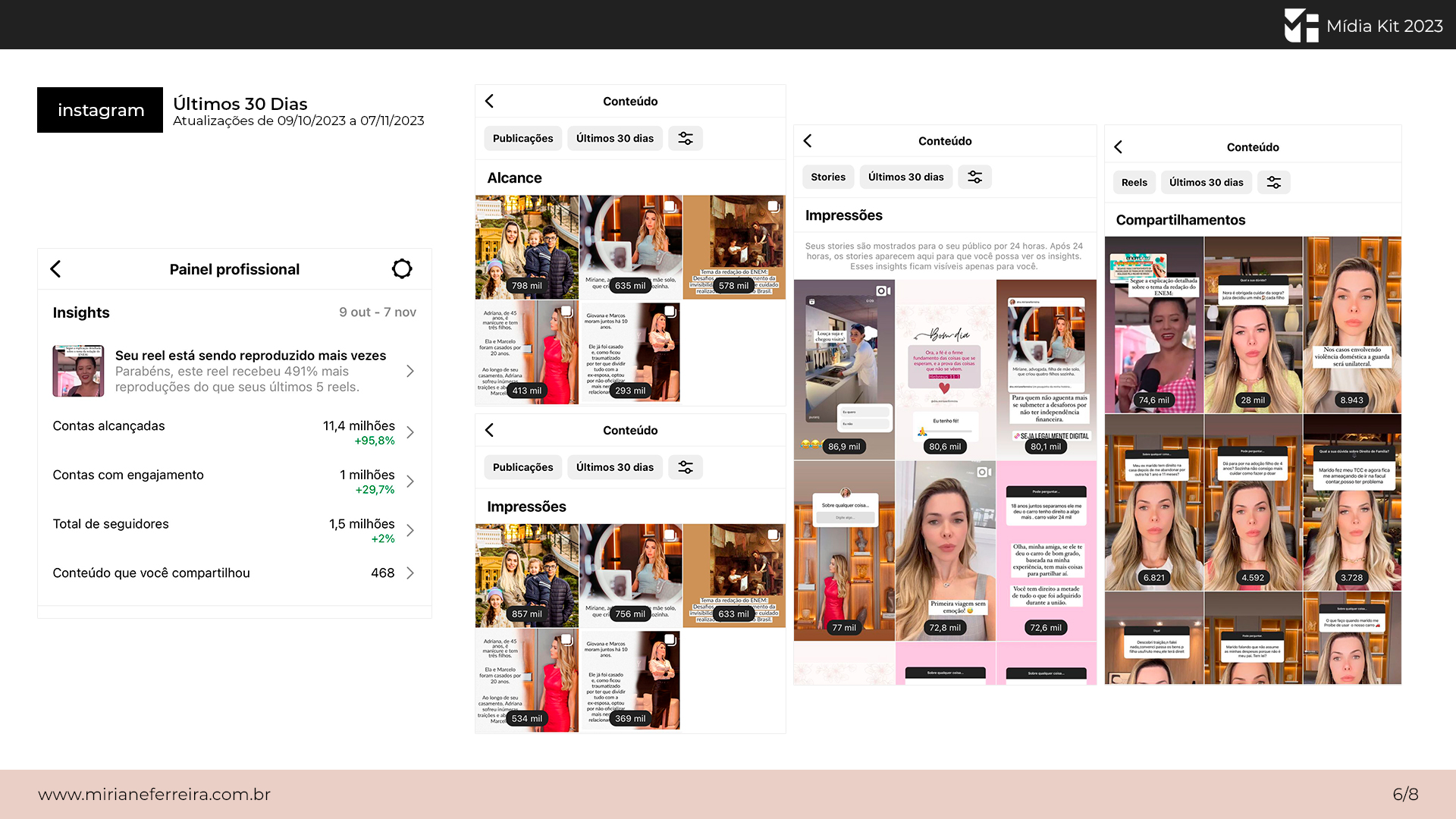This screenshot has height=819, width=1456.
Task: Open Alcance post with 293 mil
Action: pyautogui.click(x=631, y=352)
